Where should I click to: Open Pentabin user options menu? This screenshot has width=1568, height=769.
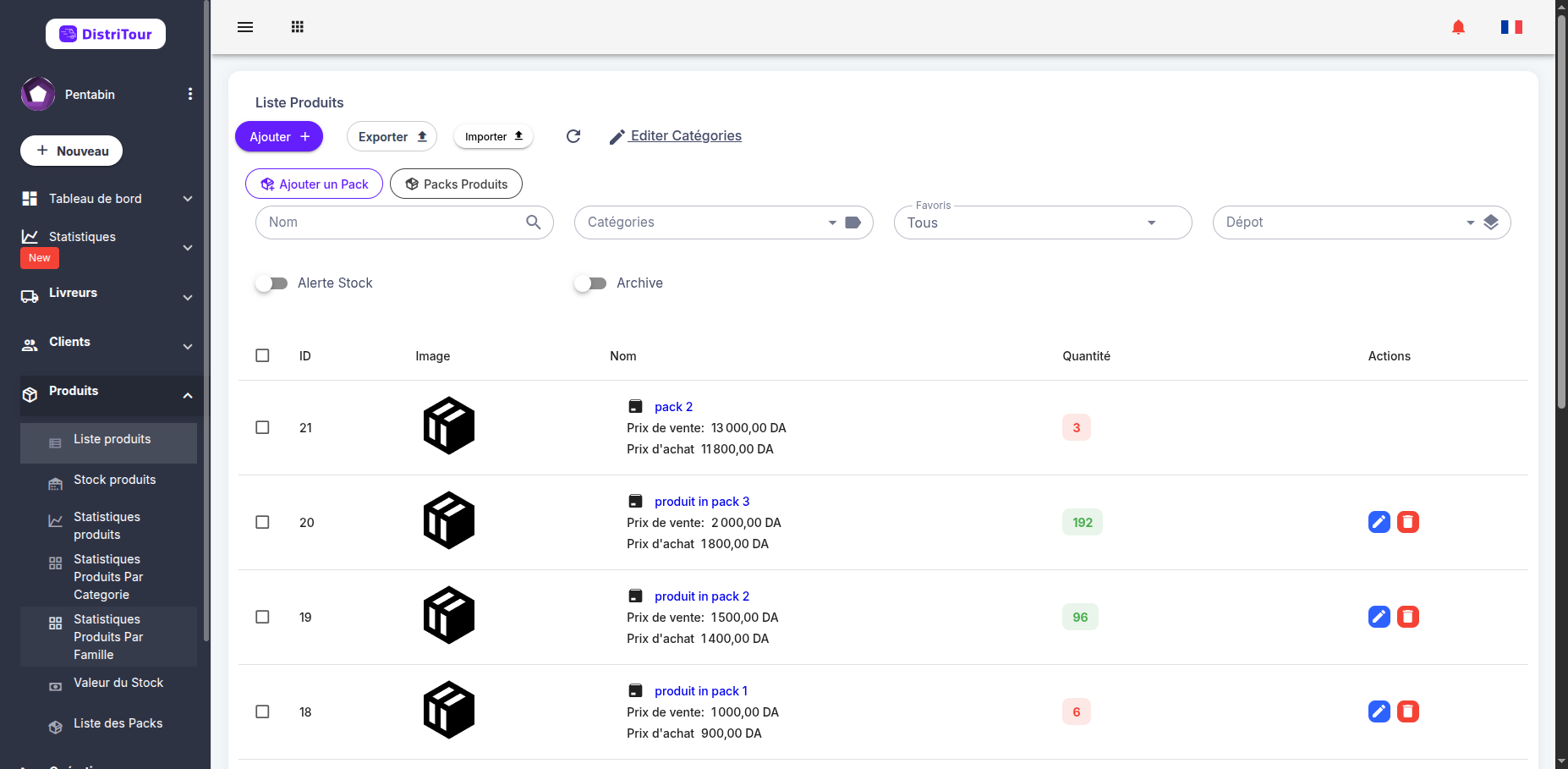(190, 94)
